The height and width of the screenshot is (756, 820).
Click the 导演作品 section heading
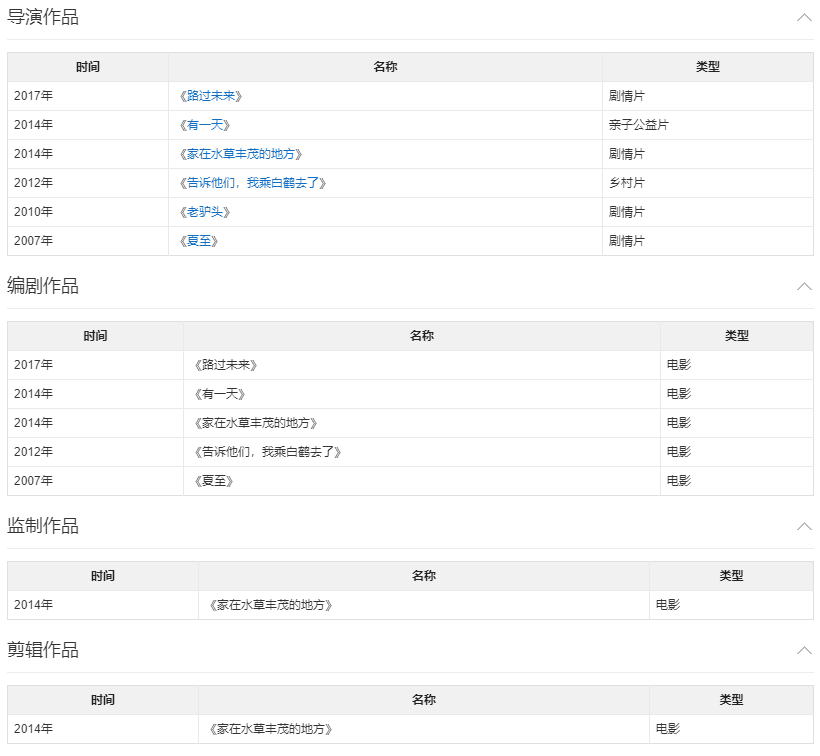tap(43, 17)
